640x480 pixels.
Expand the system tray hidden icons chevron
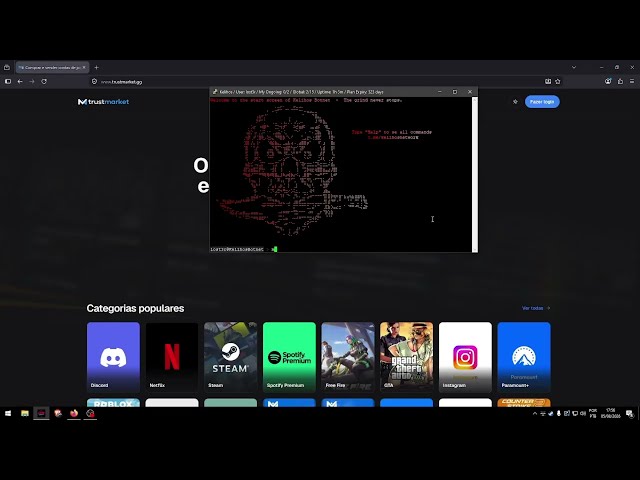pyautogui.click(x=535, y=413)
